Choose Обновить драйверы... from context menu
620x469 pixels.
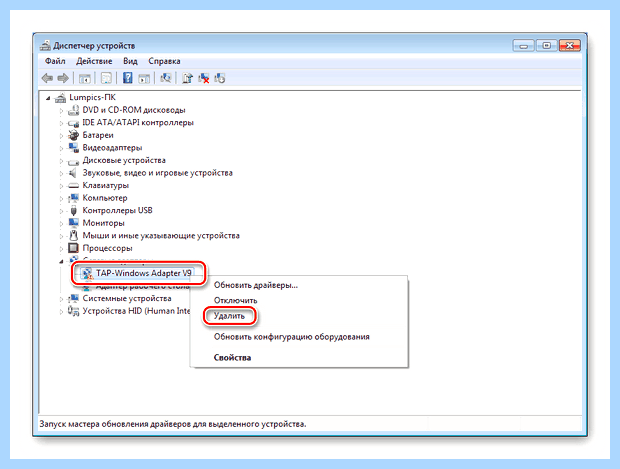(x=256, y=285)
